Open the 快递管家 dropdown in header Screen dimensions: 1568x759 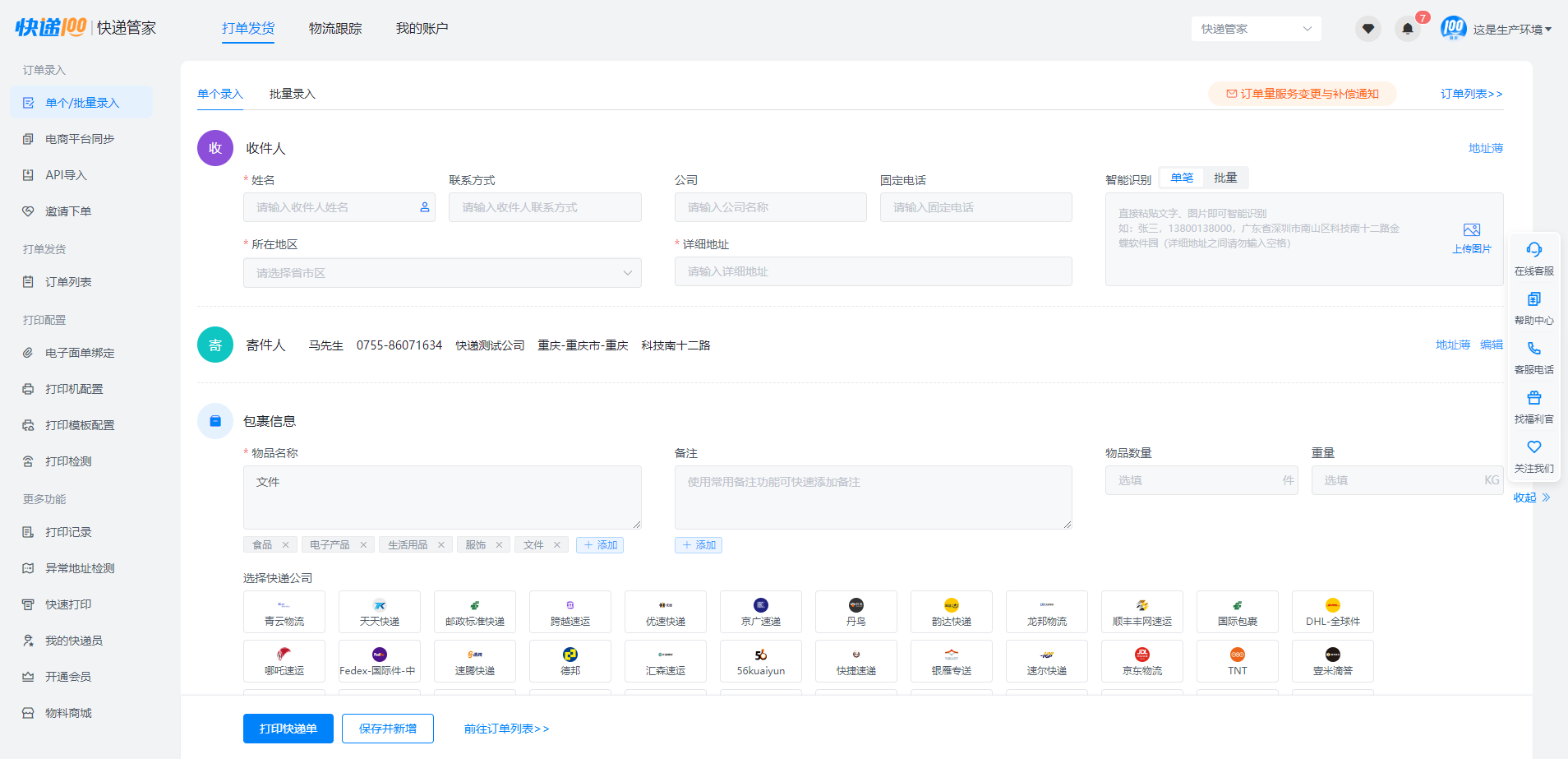coord(1257,29)
